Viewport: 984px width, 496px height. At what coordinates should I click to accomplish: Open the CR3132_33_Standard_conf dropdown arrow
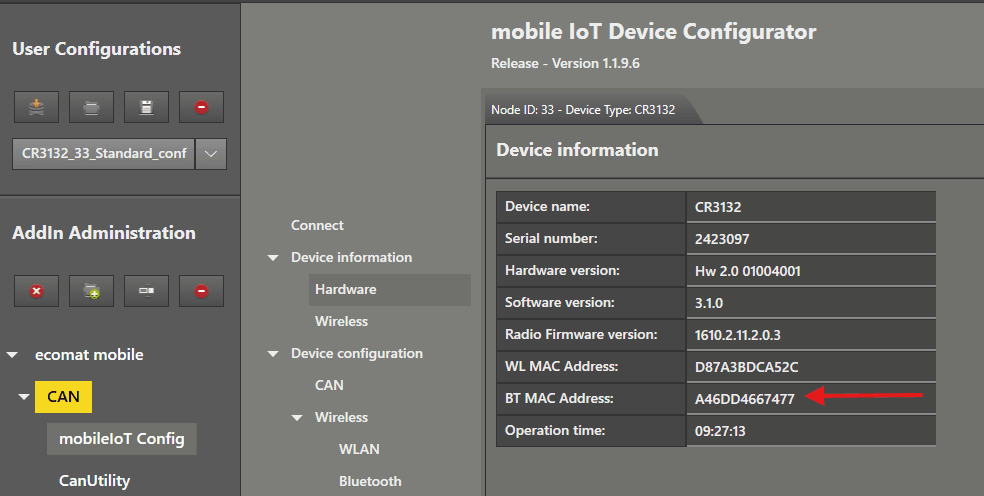click(210, 154)
